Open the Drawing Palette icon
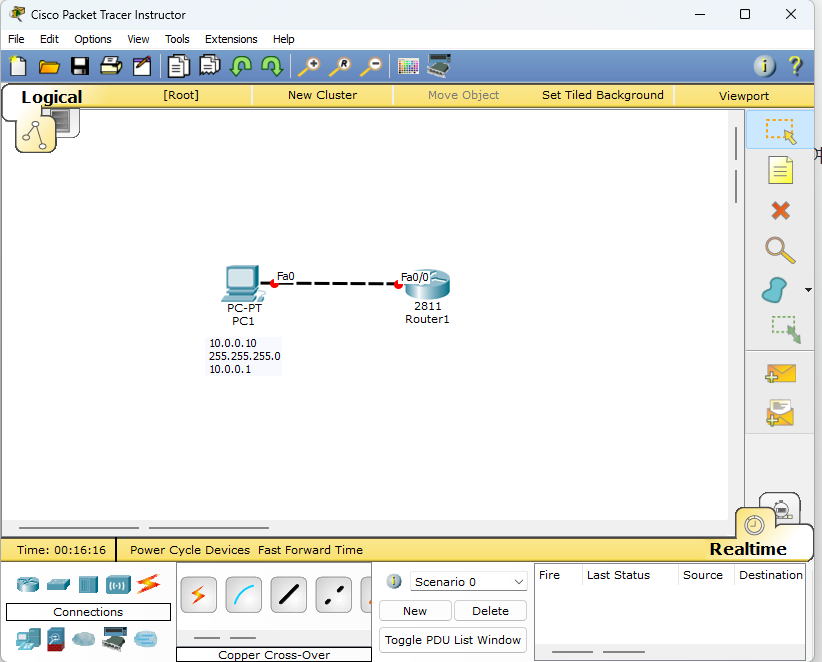Viewport: 822px width, 662px height. click(408, 66)
